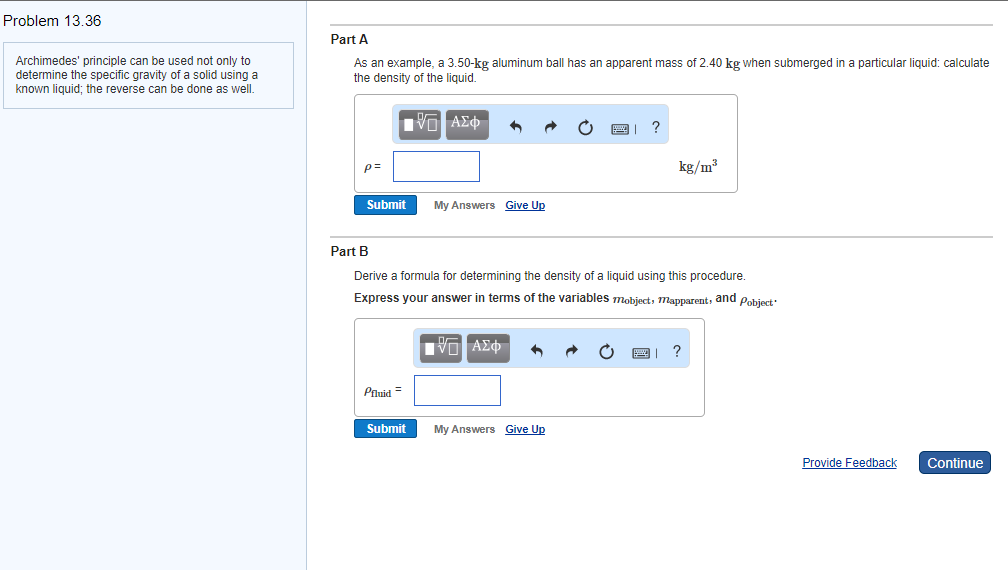
Task: Redo edit in Part B toolbar
Action: pos(570,351)
